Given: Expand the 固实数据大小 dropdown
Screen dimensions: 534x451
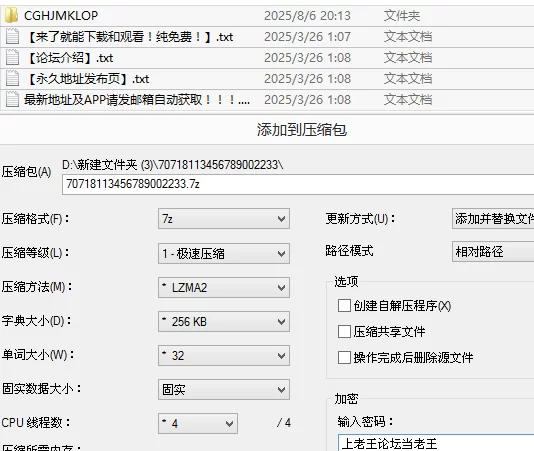Looking at the screenshot, I should 224,389.
